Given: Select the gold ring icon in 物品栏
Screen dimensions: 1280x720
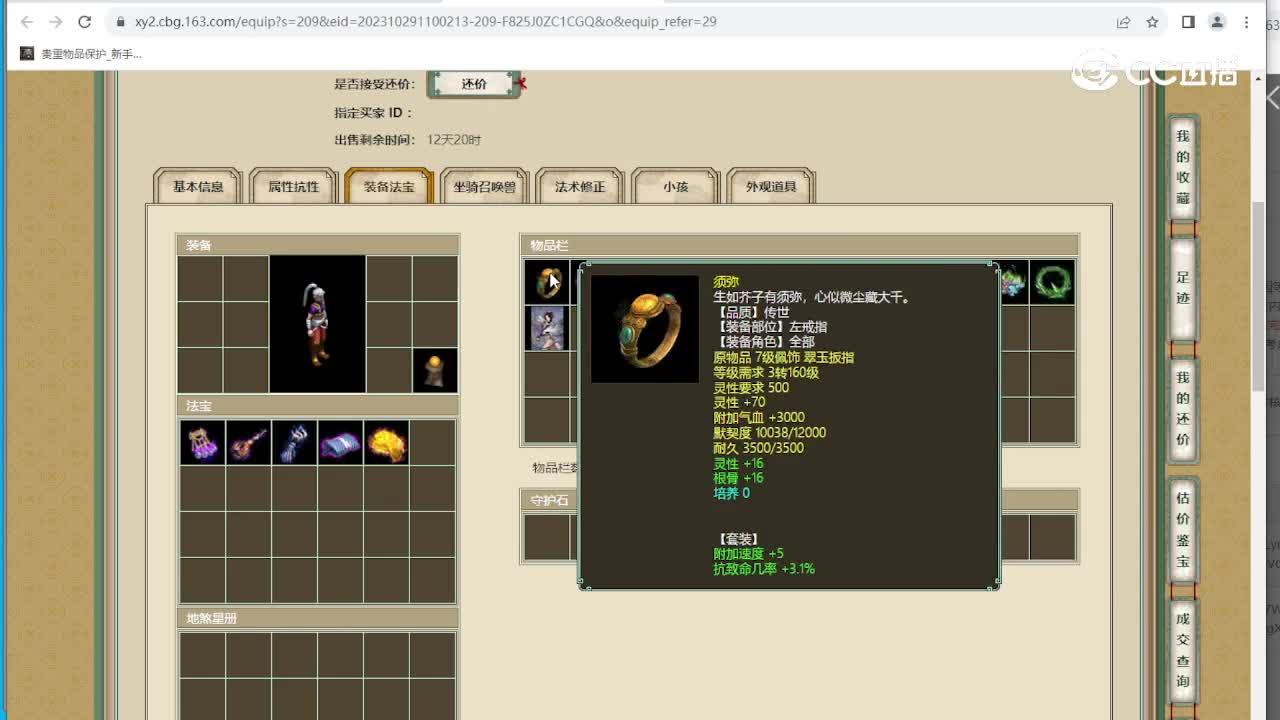Looking at the screenshot, I should click(547, 282).
